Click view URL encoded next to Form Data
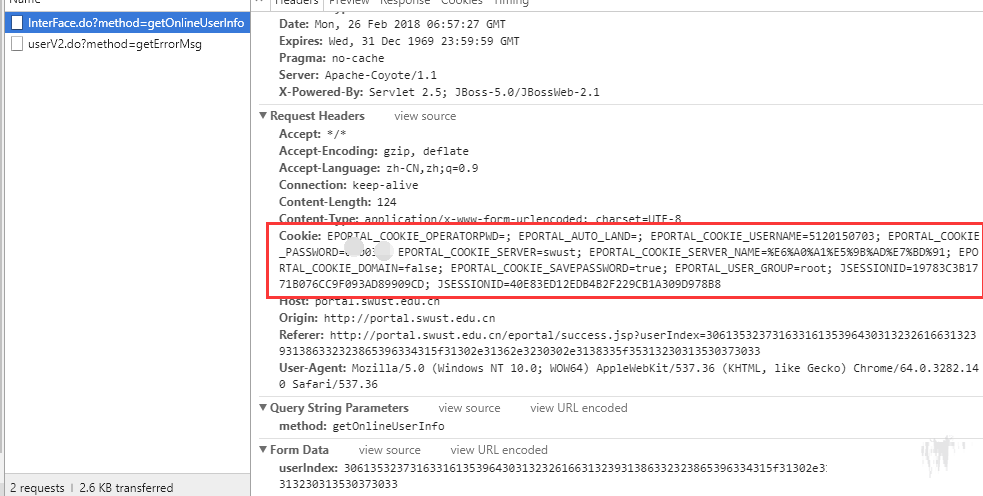Viewport: 983px width, 496px height. [x=499, y=450]
